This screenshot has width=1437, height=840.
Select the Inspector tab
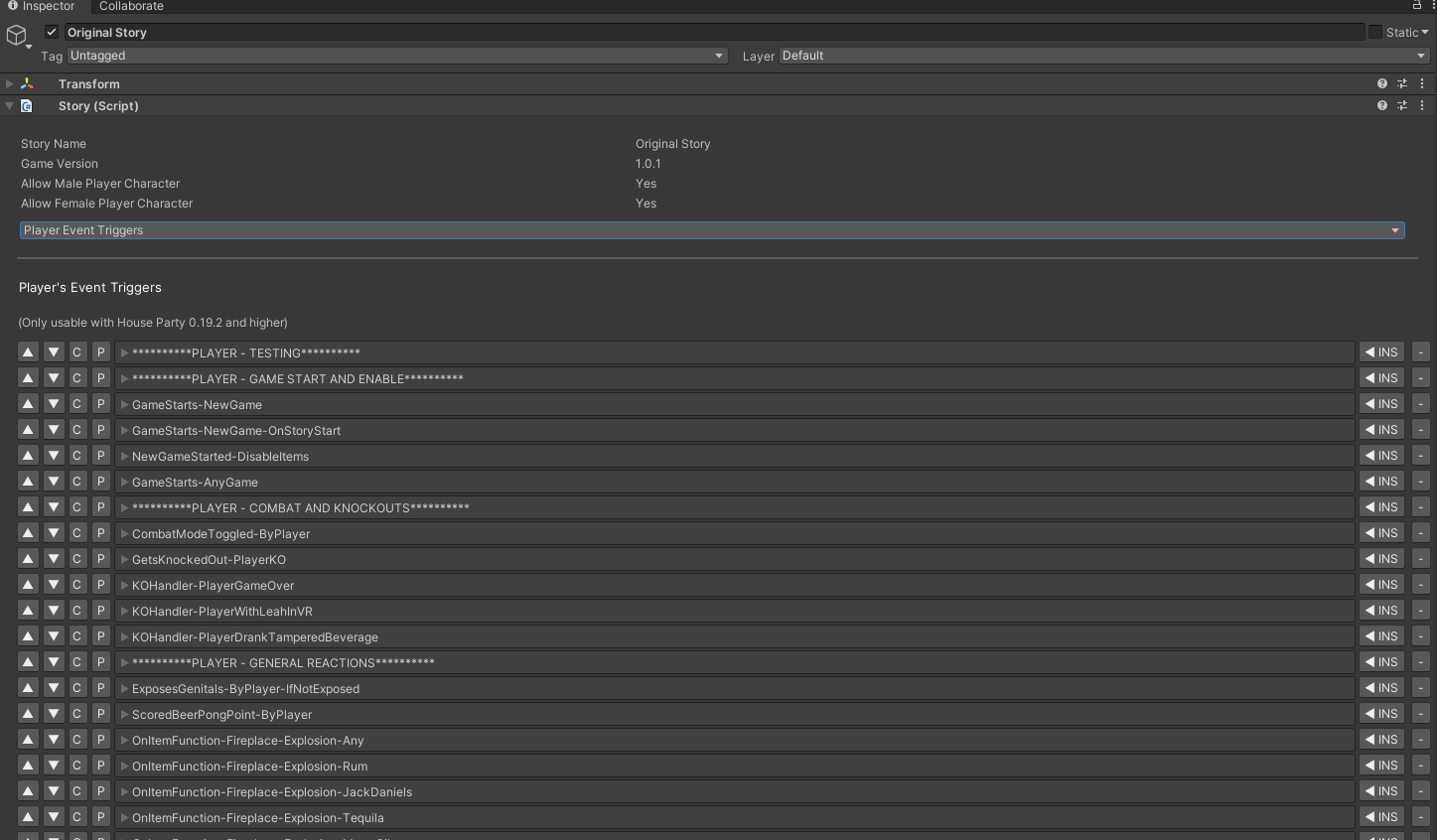click(x=42, y=6)
